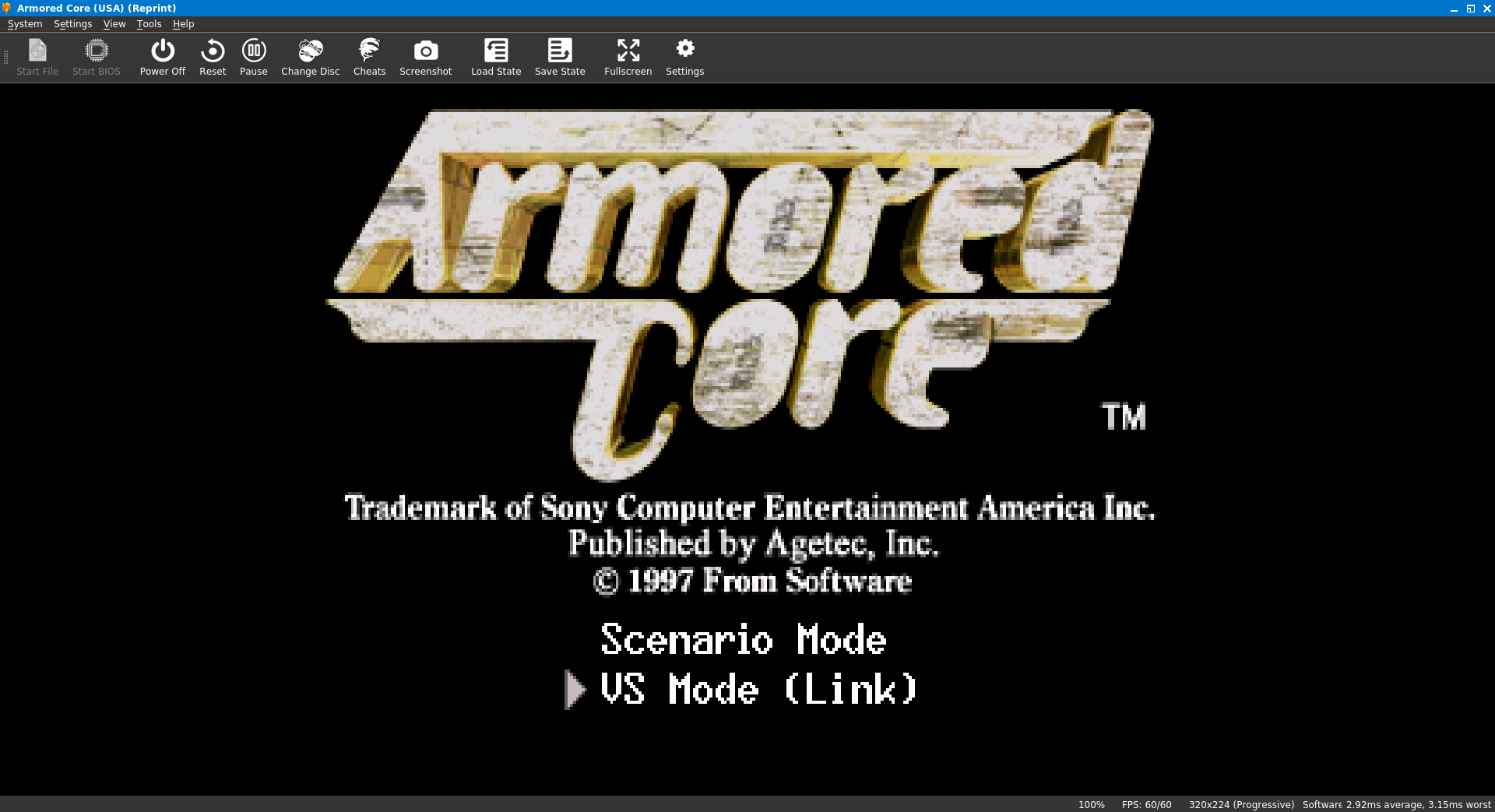Open the Change Disc option

pyautogui.click(x=310, y=58)
